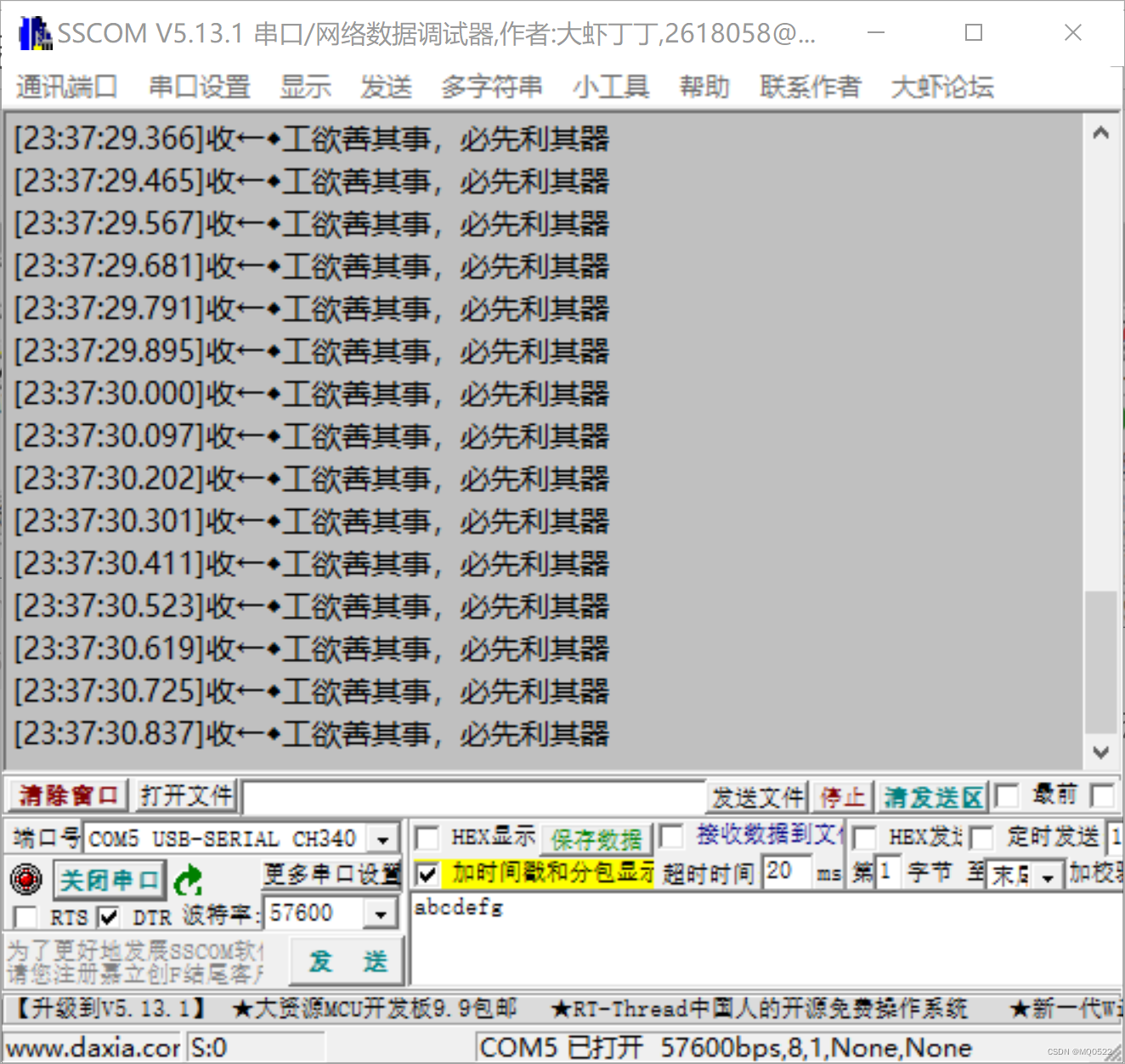Enable the 定时发送 checkbox

[x=981, y=838]
